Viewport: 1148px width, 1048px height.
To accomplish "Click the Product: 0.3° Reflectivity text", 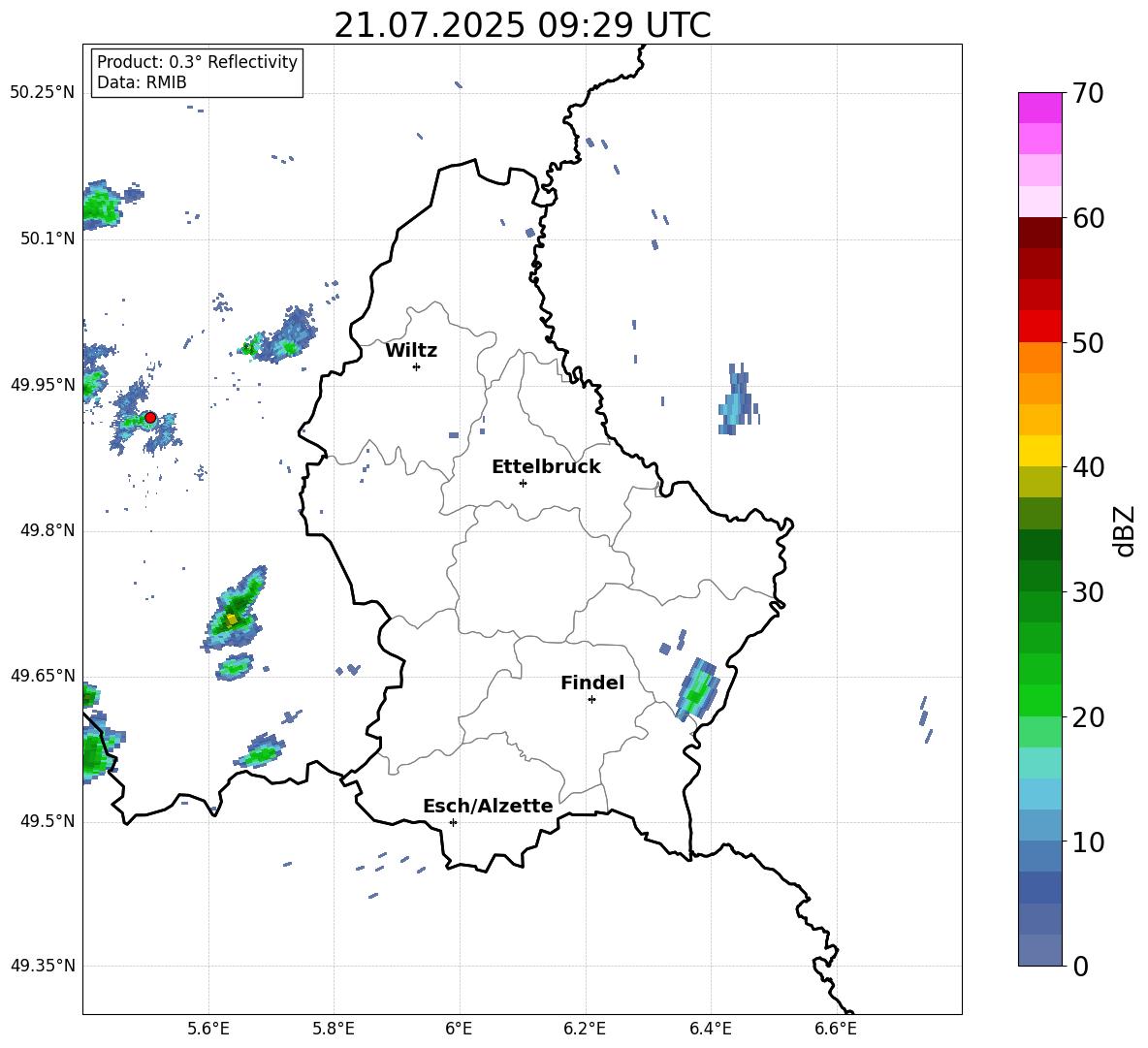I will 197,62.
